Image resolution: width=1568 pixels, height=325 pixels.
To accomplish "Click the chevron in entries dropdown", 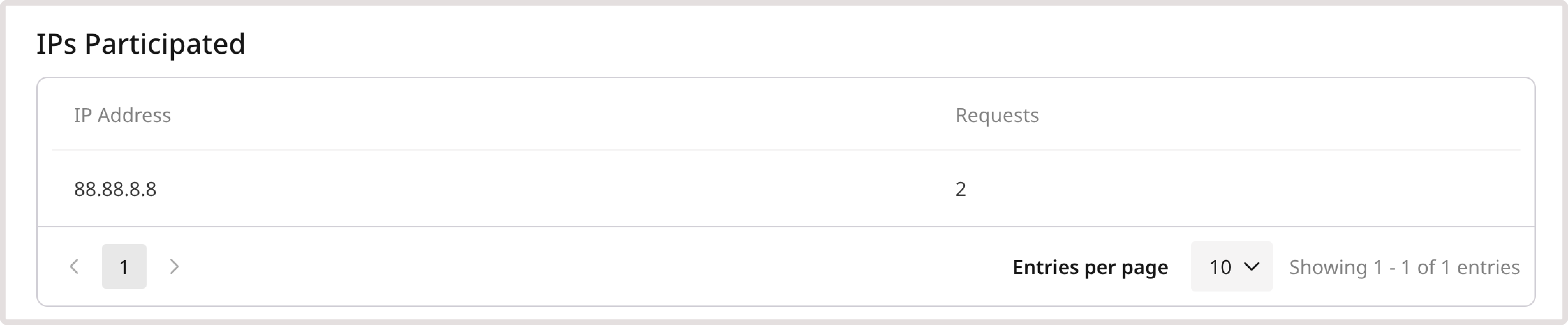I will tap(1251, 266).
